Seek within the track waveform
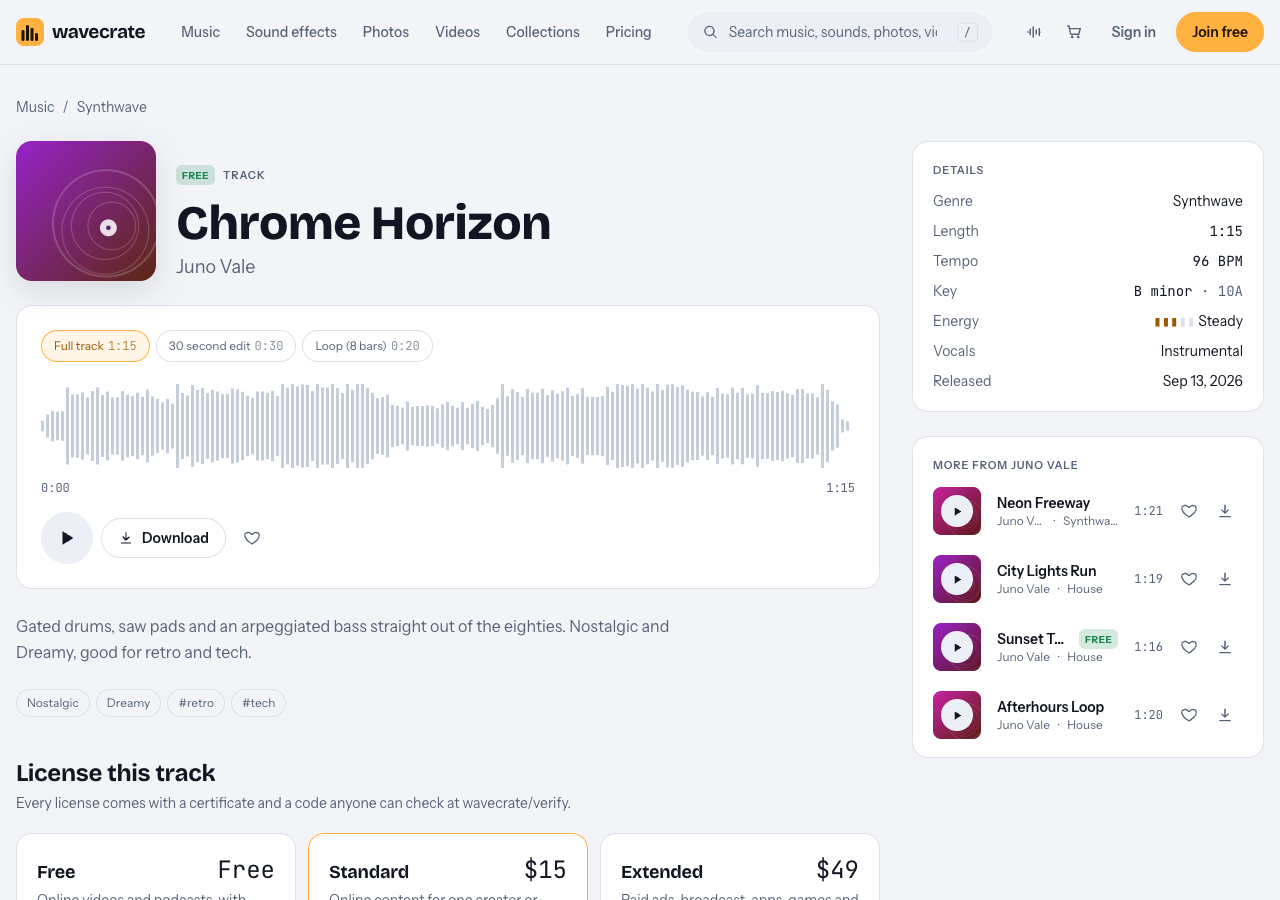1280x900 pixels. point(448,425)
